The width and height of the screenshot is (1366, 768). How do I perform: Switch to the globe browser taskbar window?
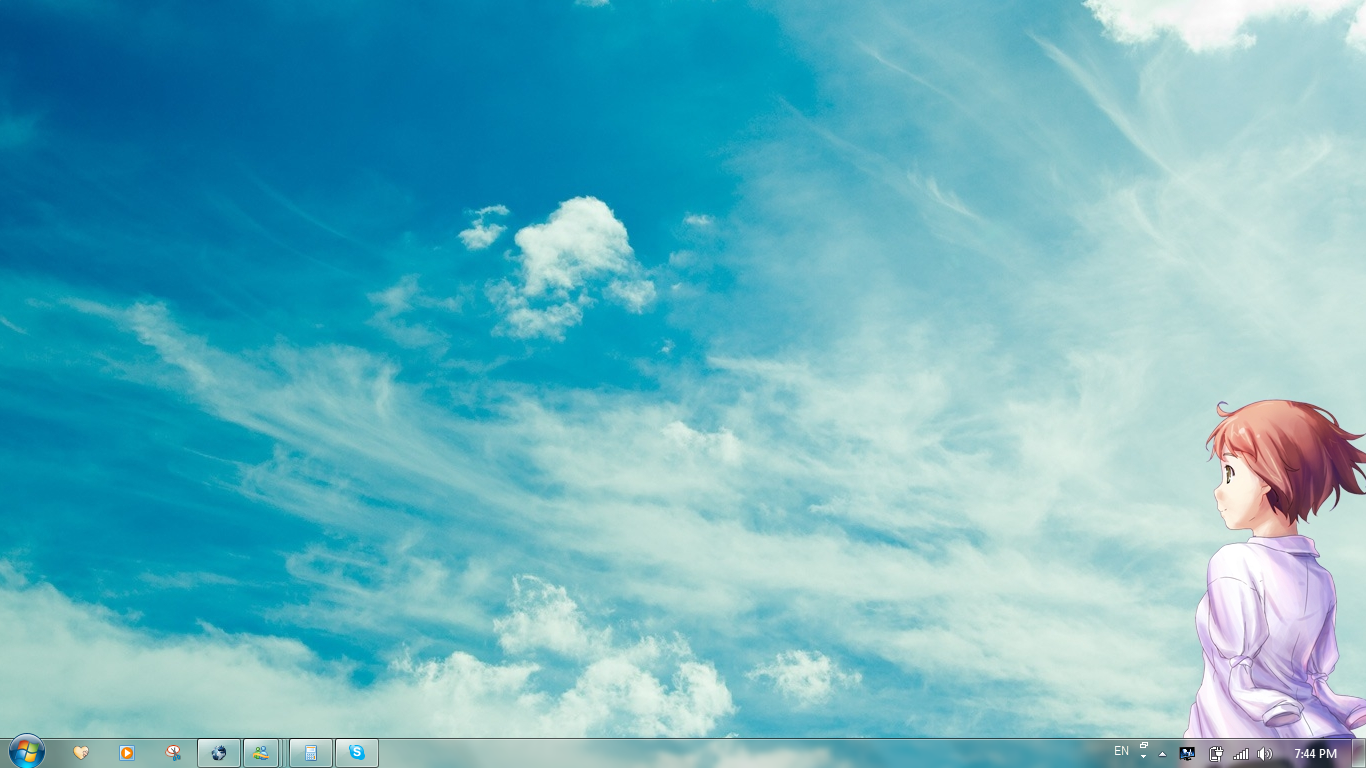219,753
